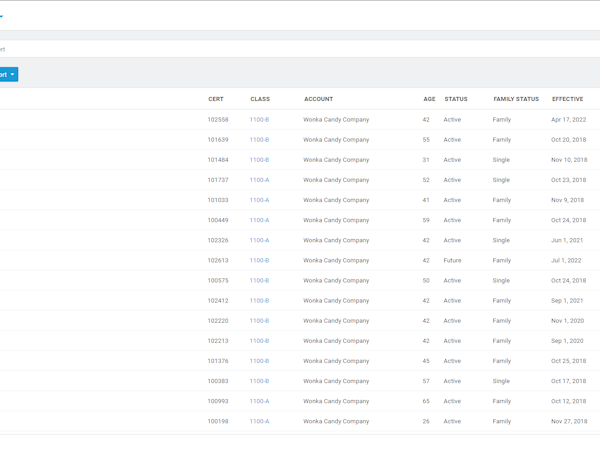The height and width of the screenshot is (450, 600).
Task: Click class 1100-B link for cert 102613
Action: coord(259,260)
